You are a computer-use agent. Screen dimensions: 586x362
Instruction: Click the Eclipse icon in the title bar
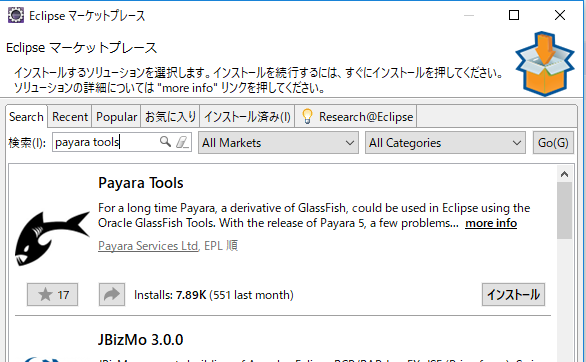(x=16, y=15)
